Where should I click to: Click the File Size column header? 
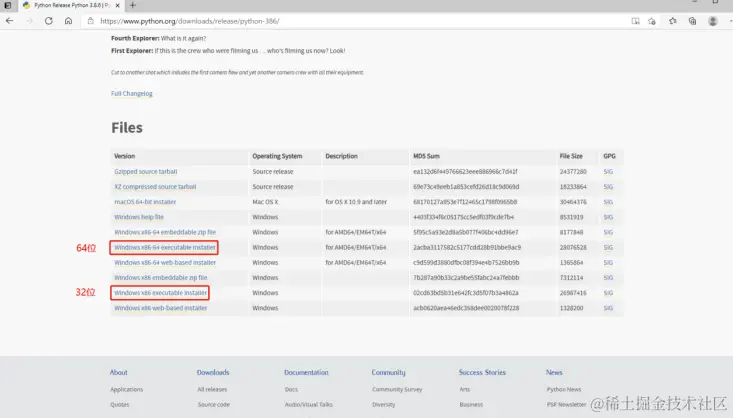pos(571,156)
